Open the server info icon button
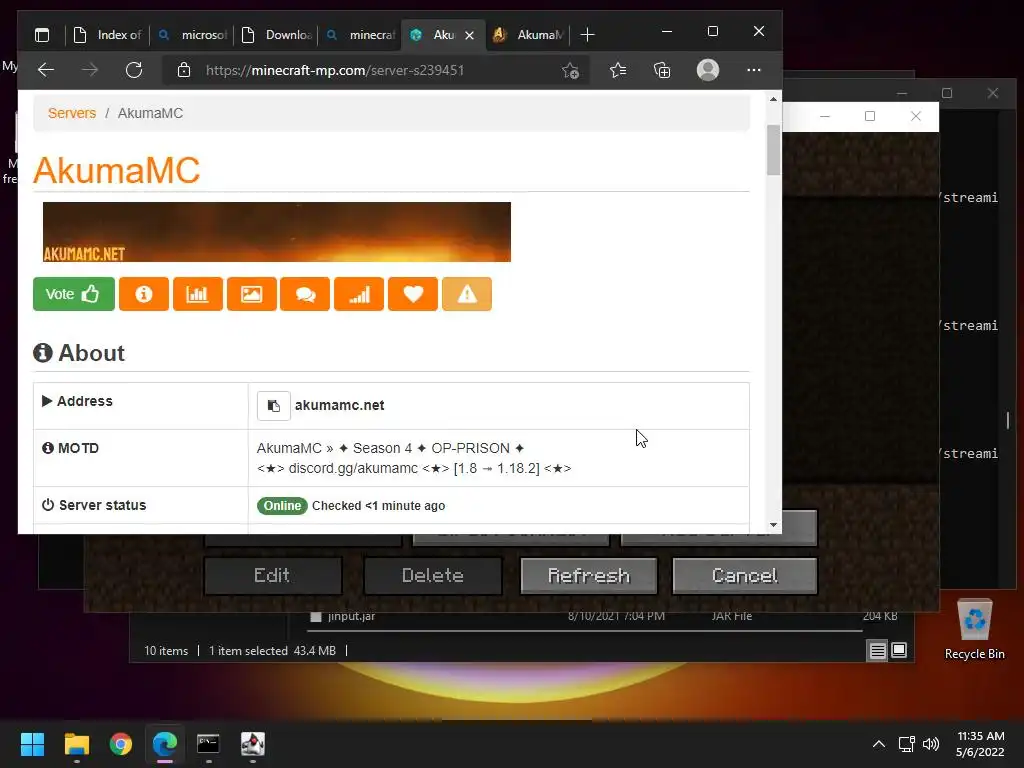The height and width of the screenshot is (768, 1024). click(144, 294)
